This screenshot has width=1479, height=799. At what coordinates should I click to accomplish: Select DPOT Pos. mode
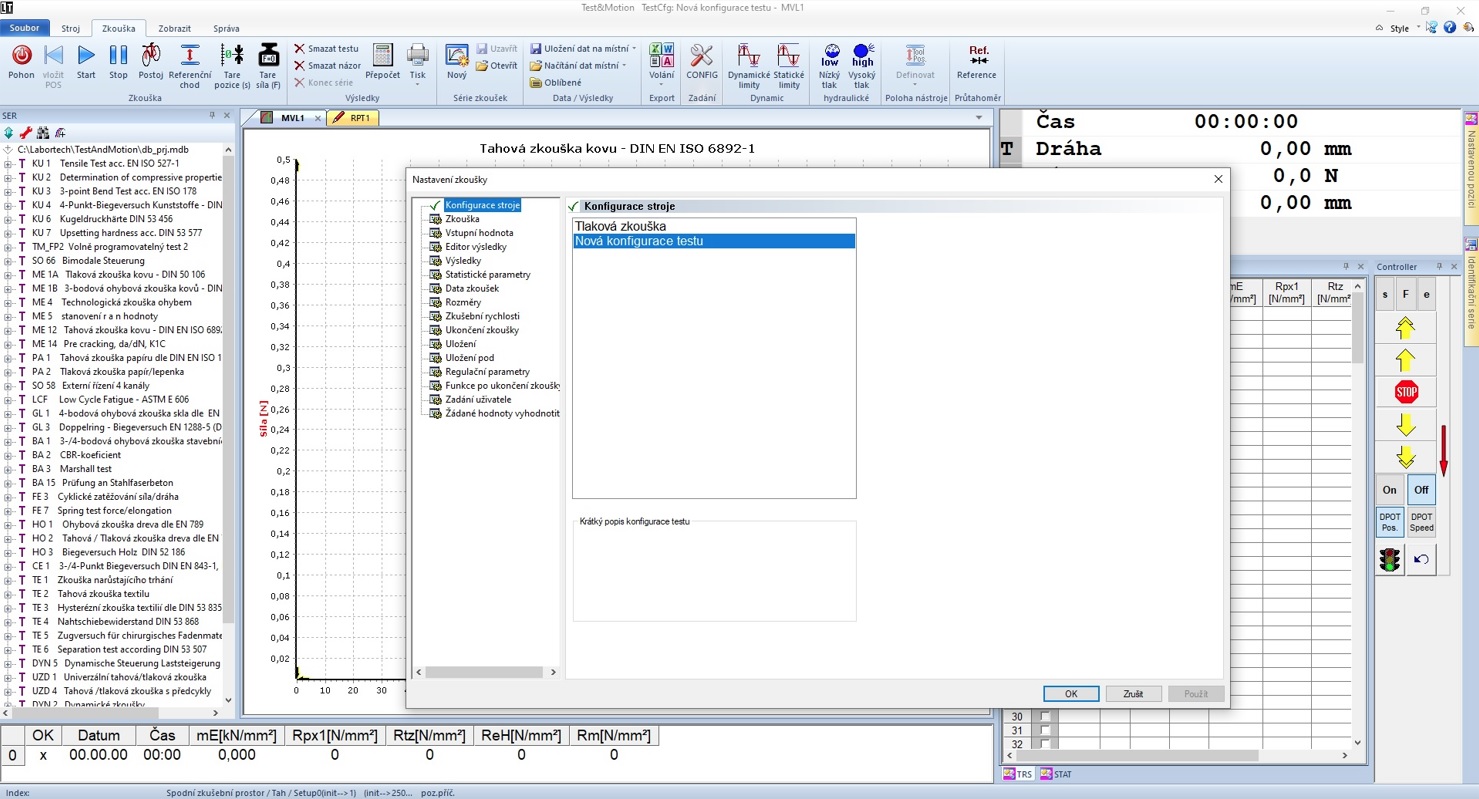coord(1390,522)
